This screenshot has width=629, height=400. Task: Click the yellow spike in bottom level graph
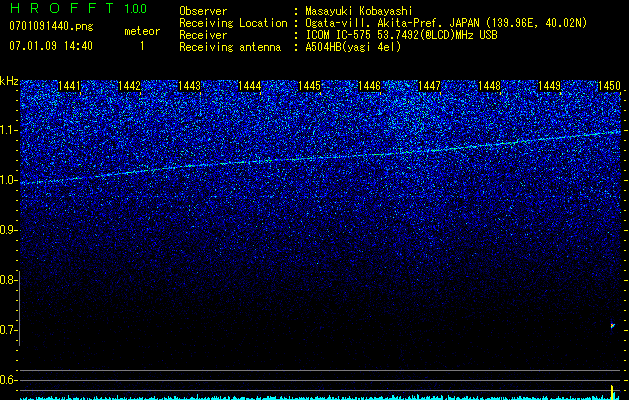(x=613, y=391)
